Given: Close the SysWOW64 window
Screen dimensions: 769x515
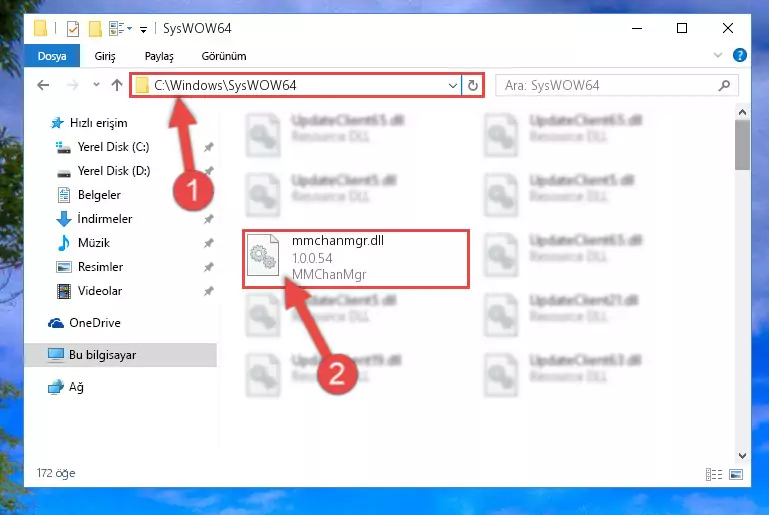Looking at the screenshot, I should coord(728,28).
